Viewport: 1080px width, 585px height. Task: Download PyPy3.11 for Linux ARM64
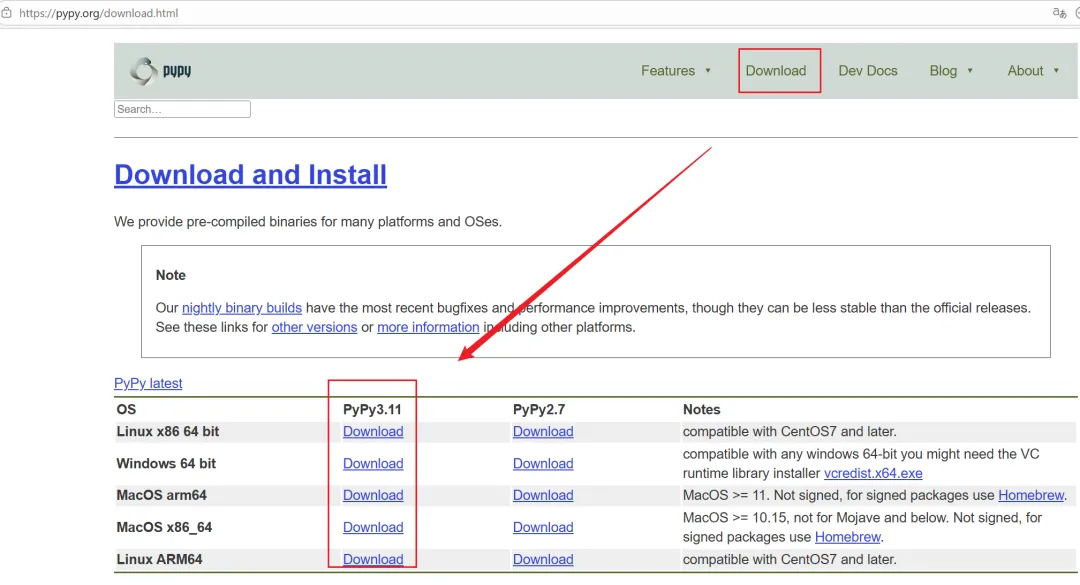[373, 560]
